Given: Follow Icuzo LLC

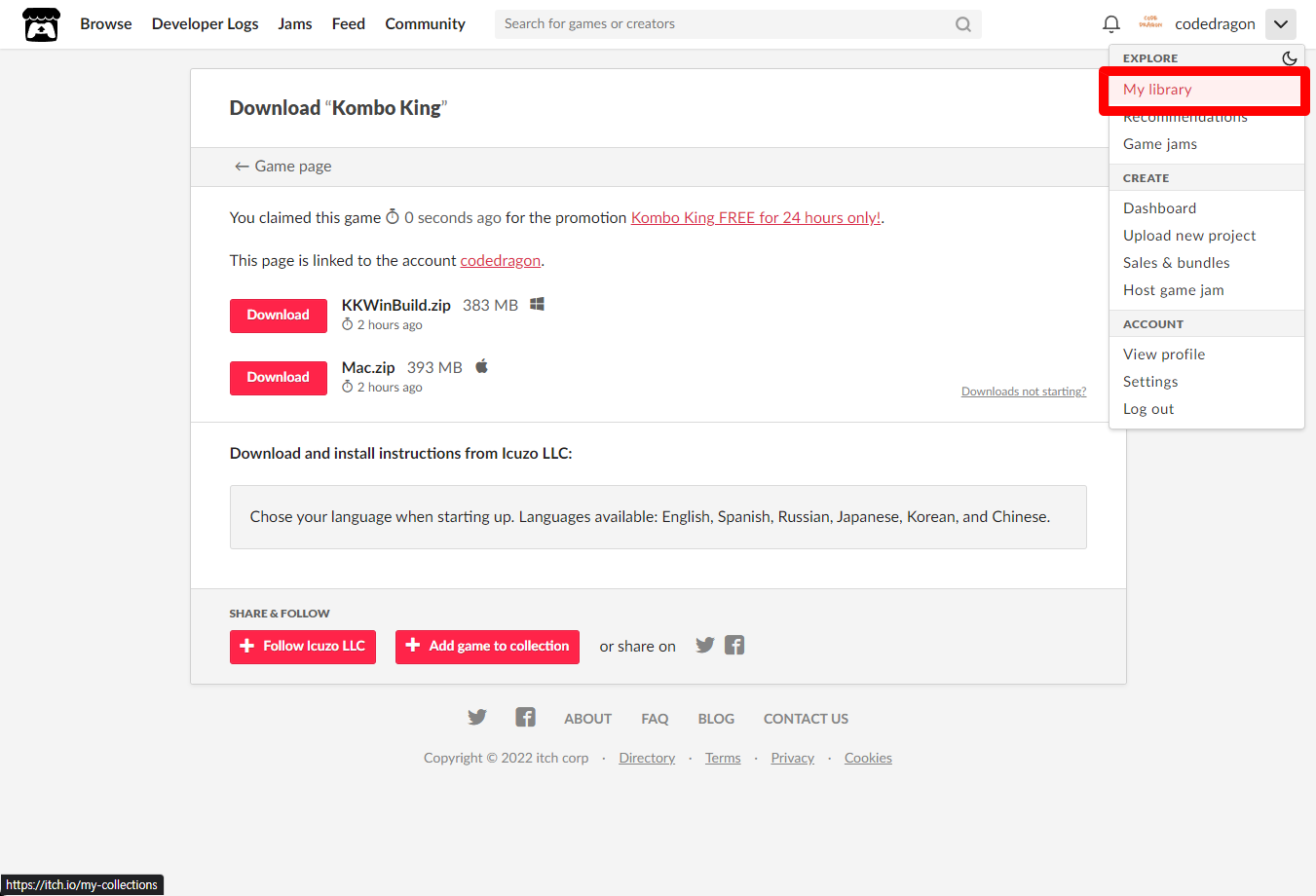Looking at the screenshot, I should (x=303, y=647).
